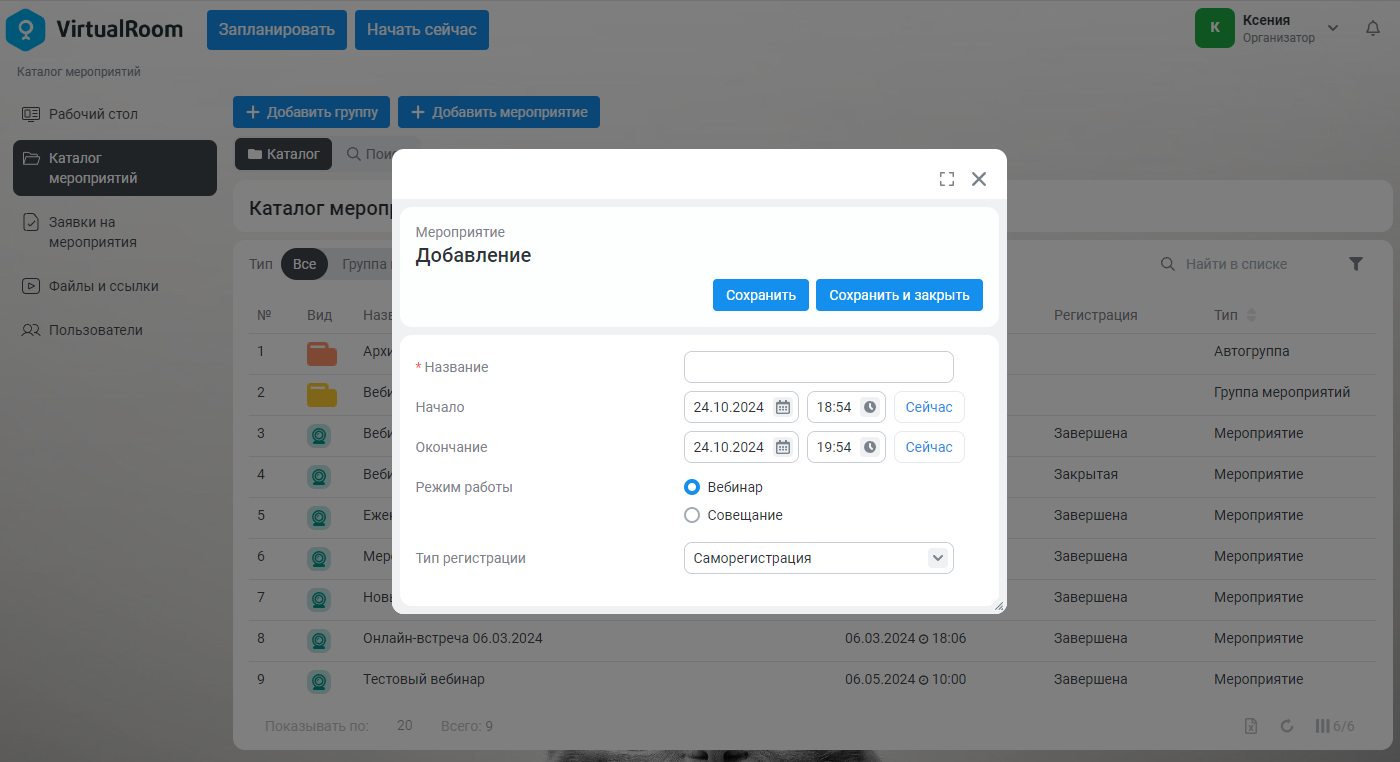
Task: Close the event creation dialog
Action: click(979, 179)
